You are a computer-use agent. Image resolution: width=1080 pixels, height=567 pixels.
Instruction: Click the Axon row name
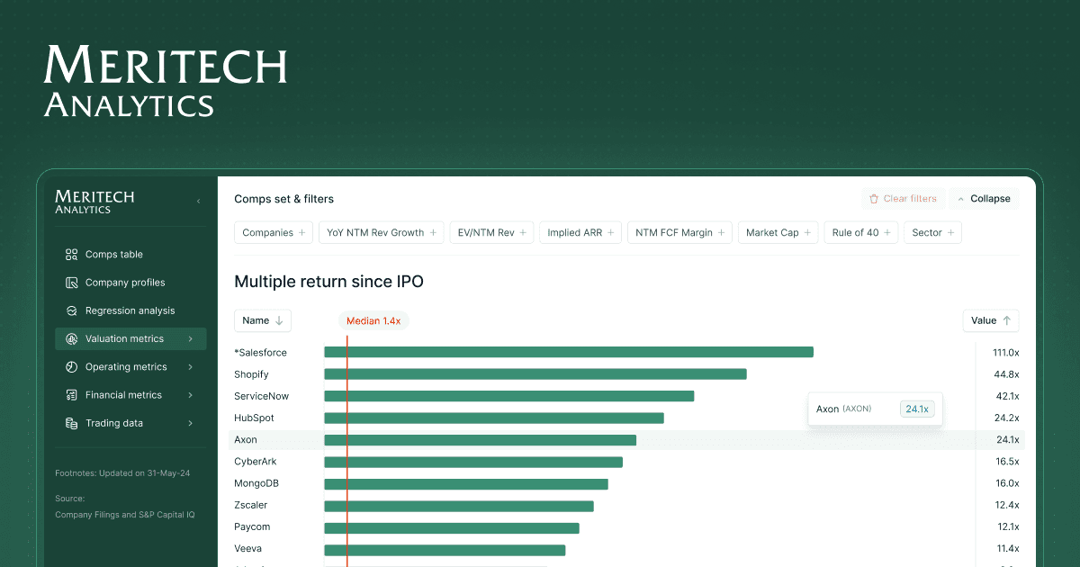pos(245,440)
